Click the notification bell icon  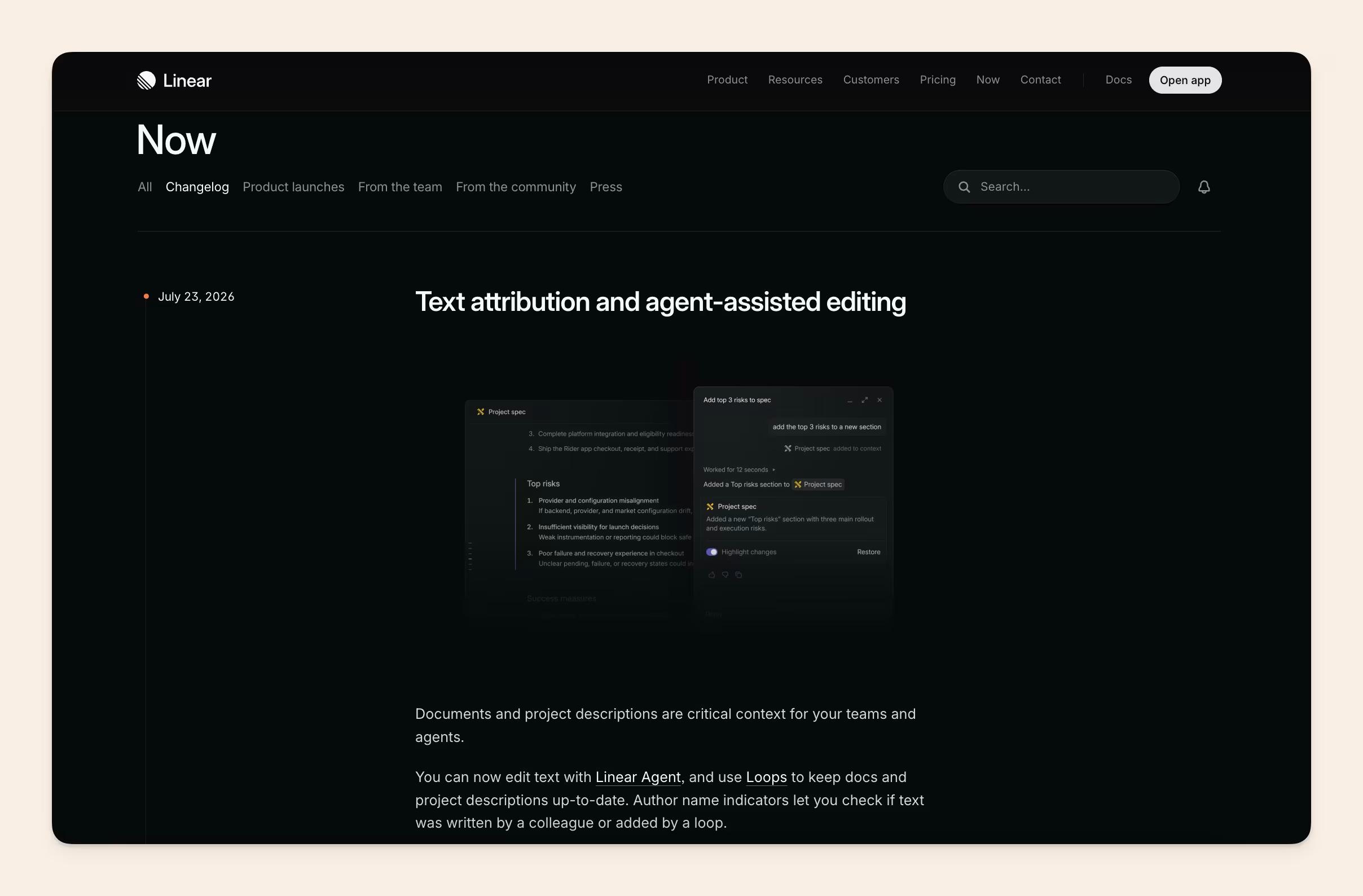(x=1204, y=187)
